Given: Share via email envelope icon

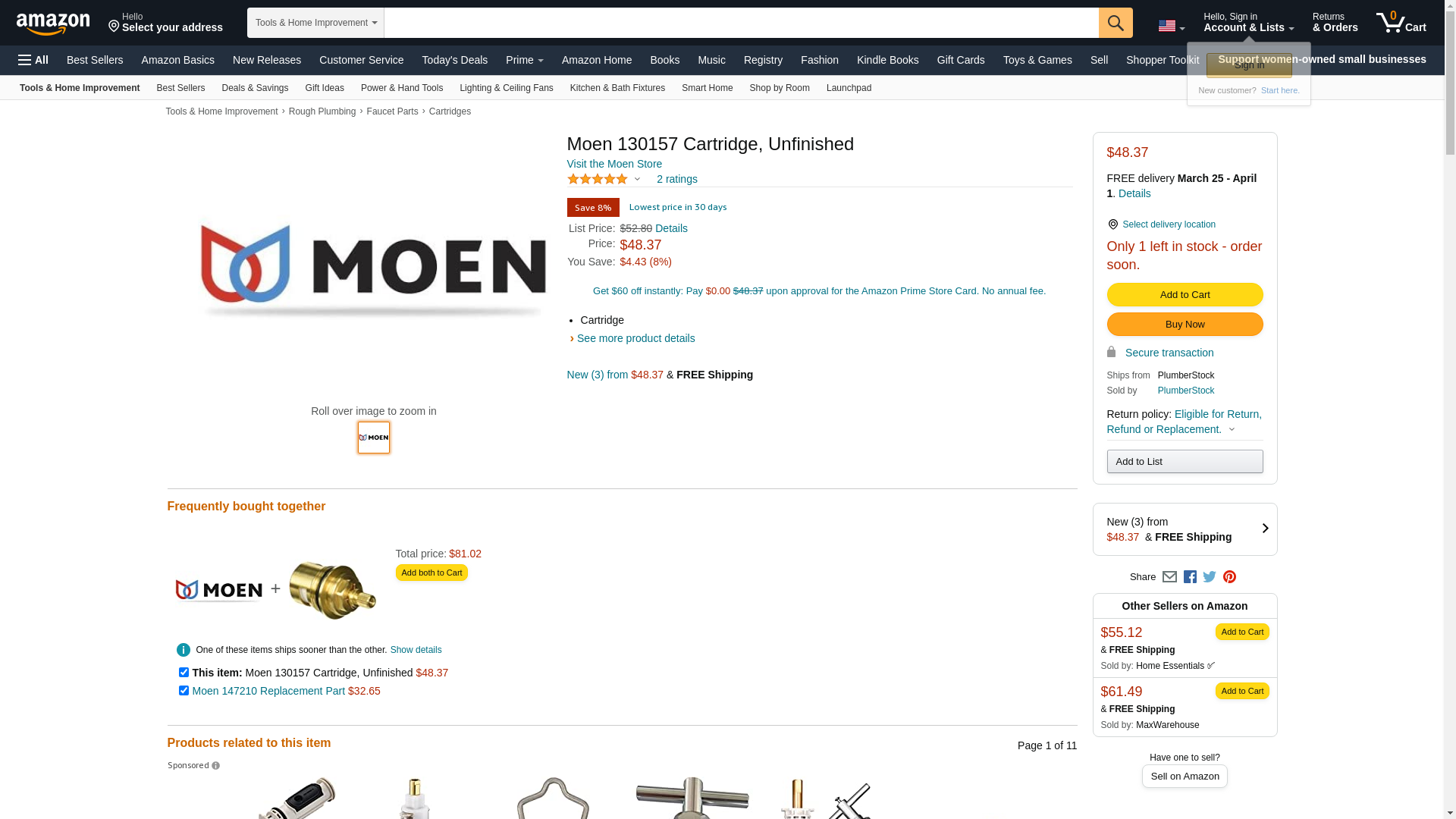Looking at the screenshot, I should point(1169,577).
